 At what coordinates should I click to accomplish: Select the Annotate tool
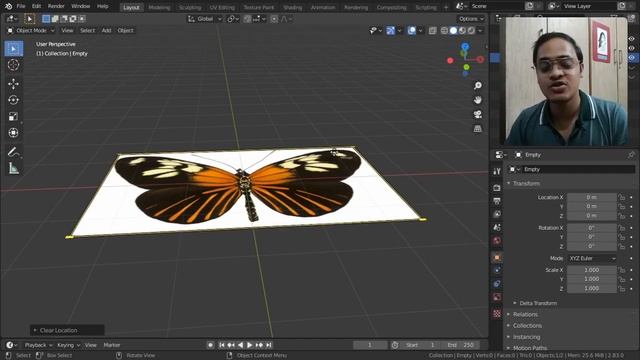[13, 152]
